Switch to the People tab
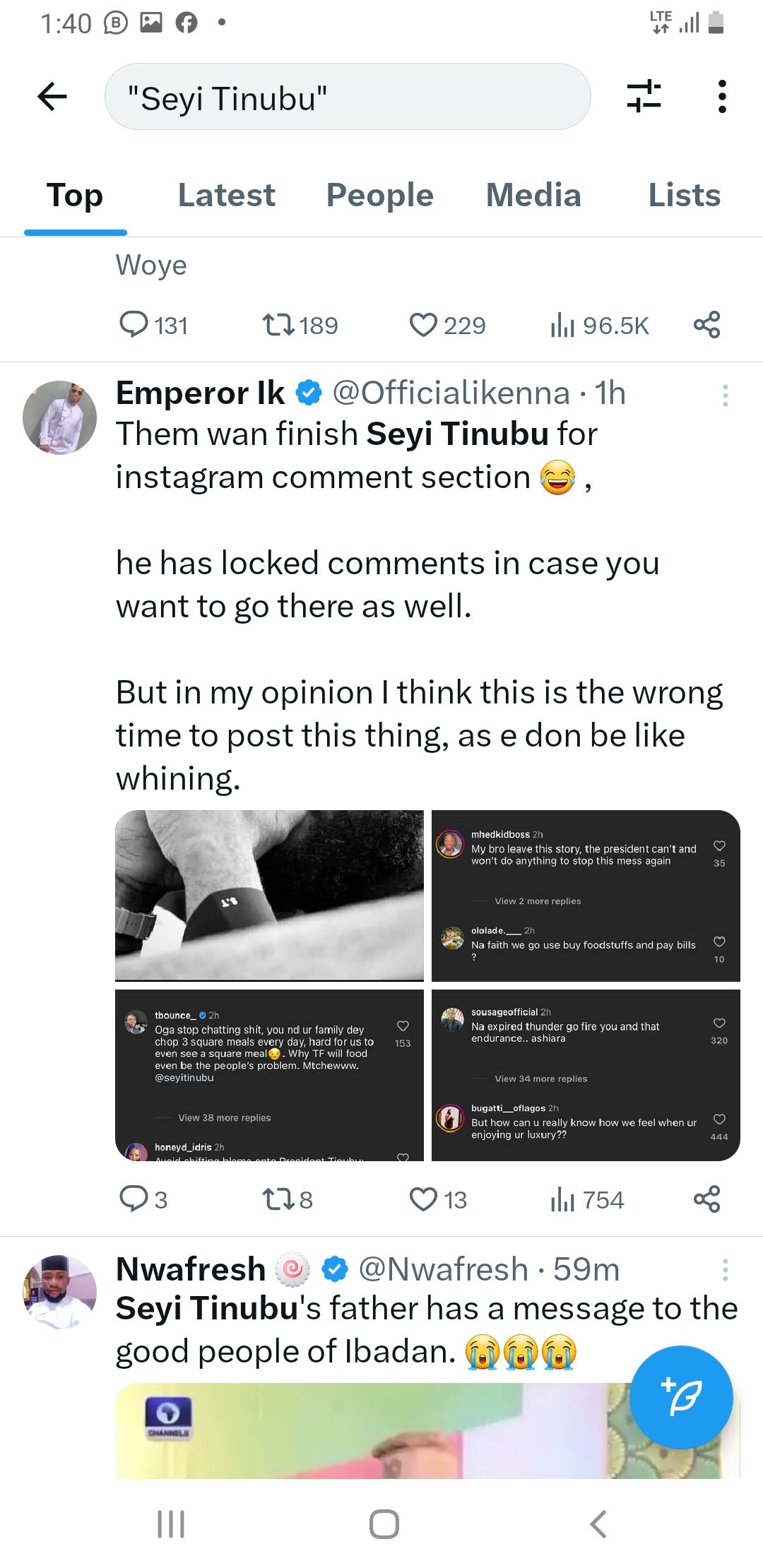The height and width of the screenshot is (1568, 763). (379, 195)
